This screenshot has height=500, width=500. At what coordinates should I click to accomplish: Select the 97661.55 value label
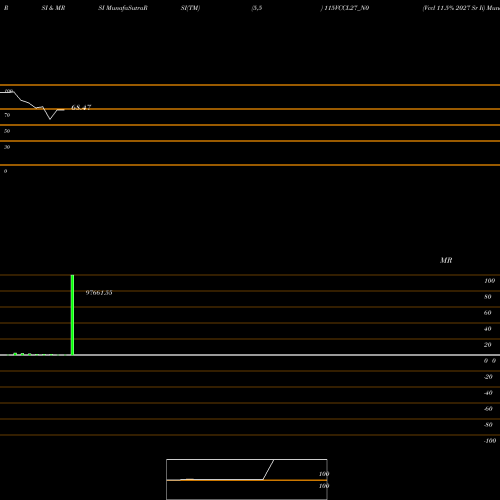click(x=99, y=293)
